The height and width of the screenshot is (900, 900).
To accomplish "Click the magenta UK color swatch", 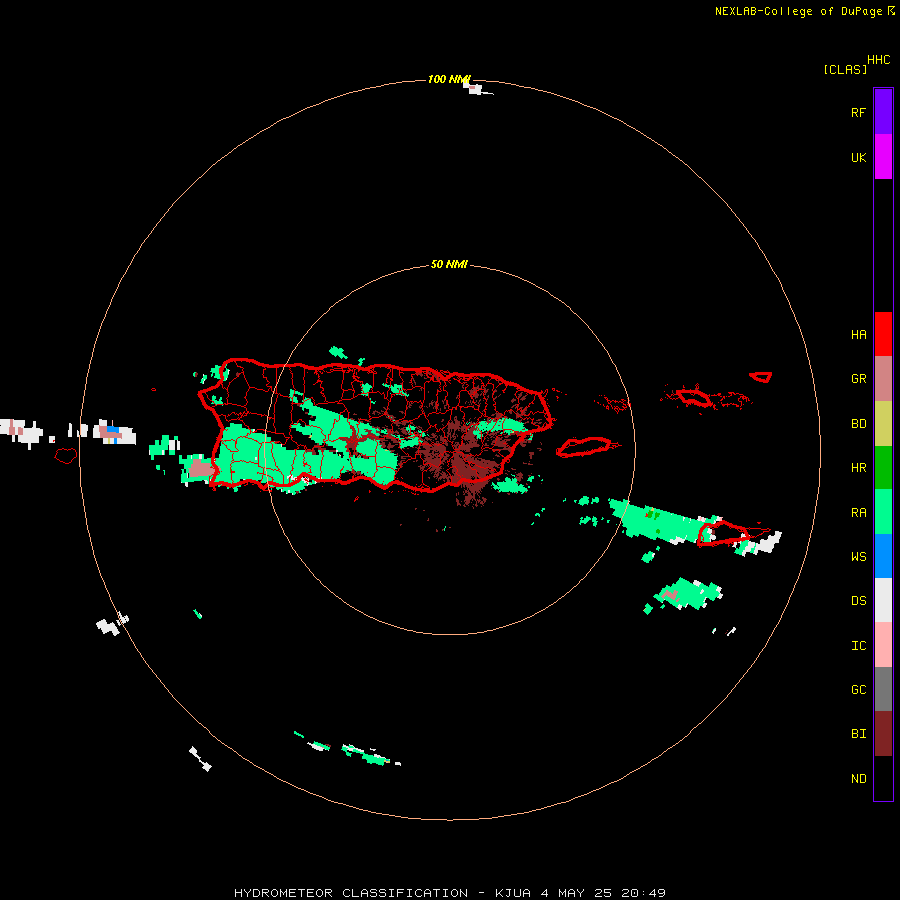I will pyautogui.click(x=883, y=156).
